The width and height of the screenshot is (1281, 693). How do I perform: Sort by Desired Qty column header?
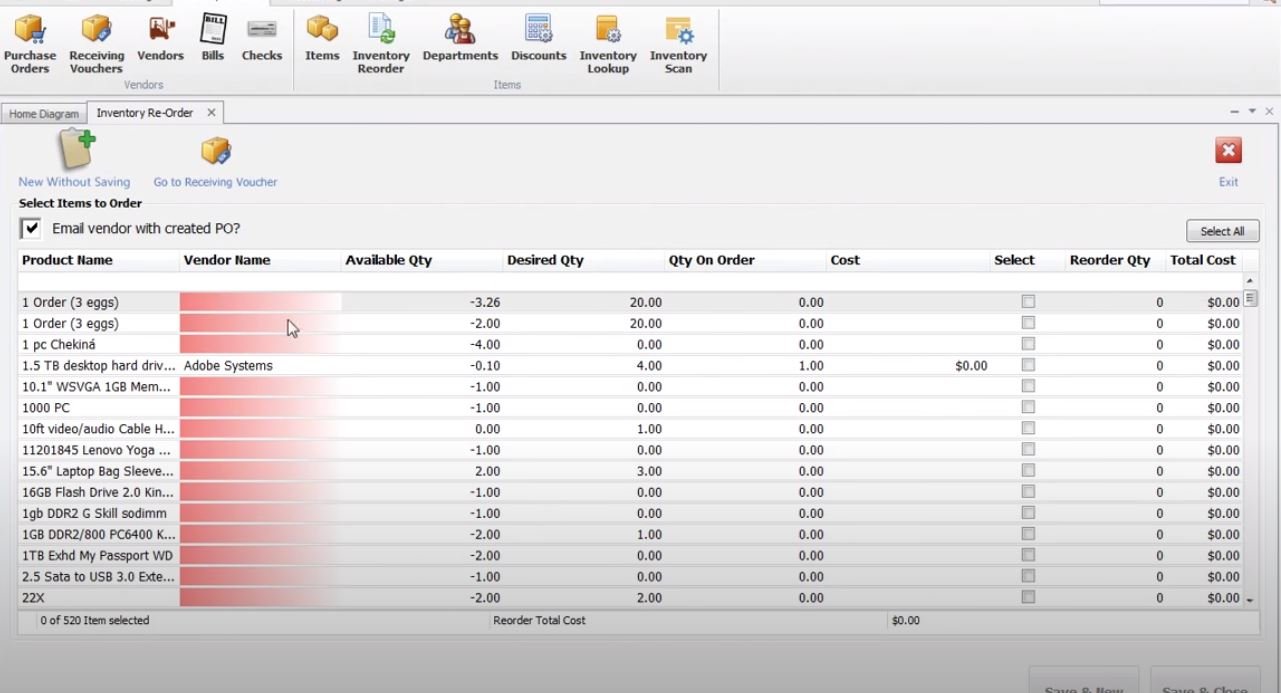point(584,260)
